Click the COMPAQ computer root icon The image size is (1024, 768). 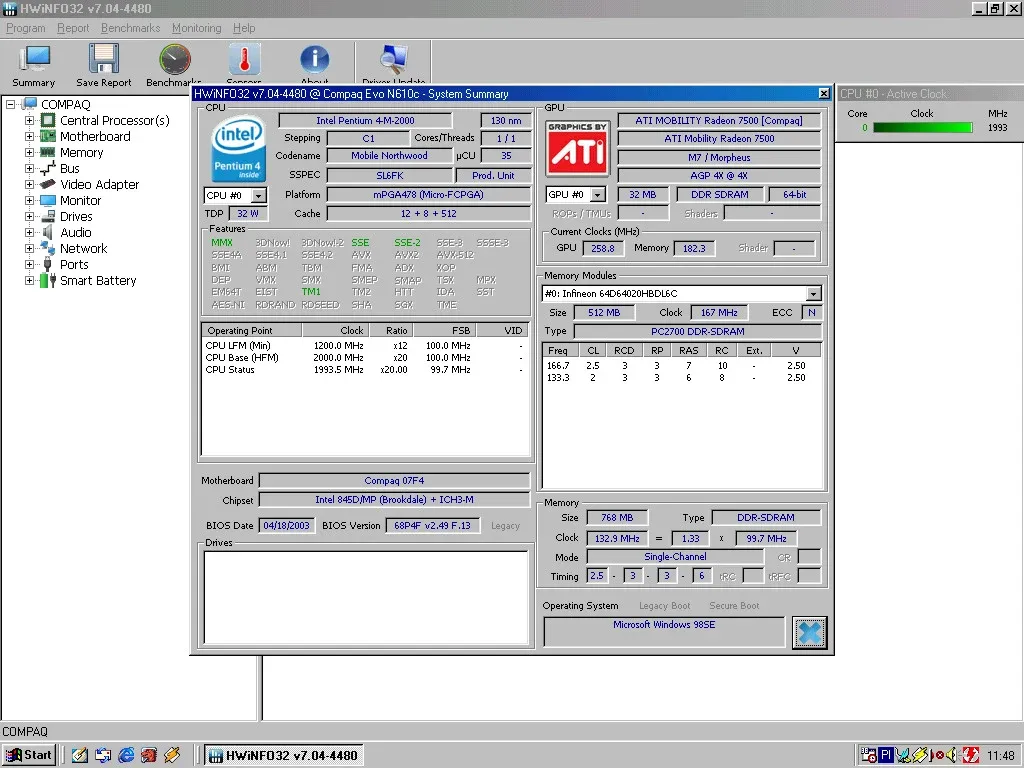tap(29, 104)
